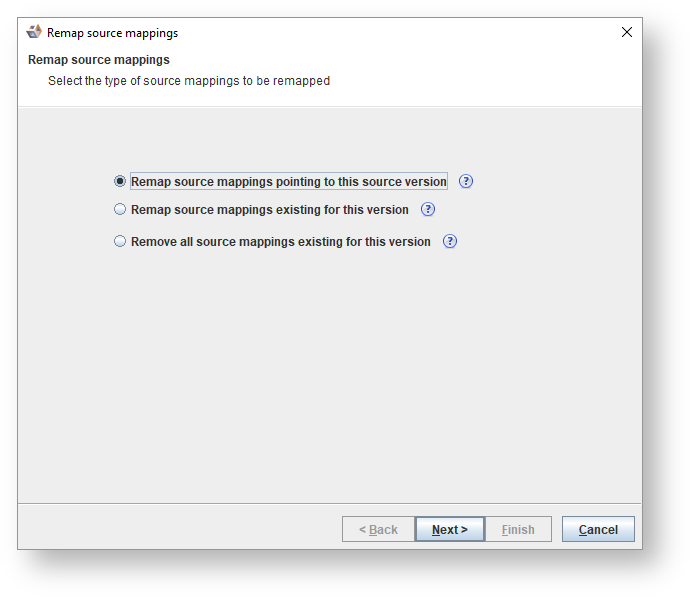This screenshot has height=598, width=691.
Task: Click label text 'Remap source mappings pointing to this source version'
Action: [x=288, y=182]
